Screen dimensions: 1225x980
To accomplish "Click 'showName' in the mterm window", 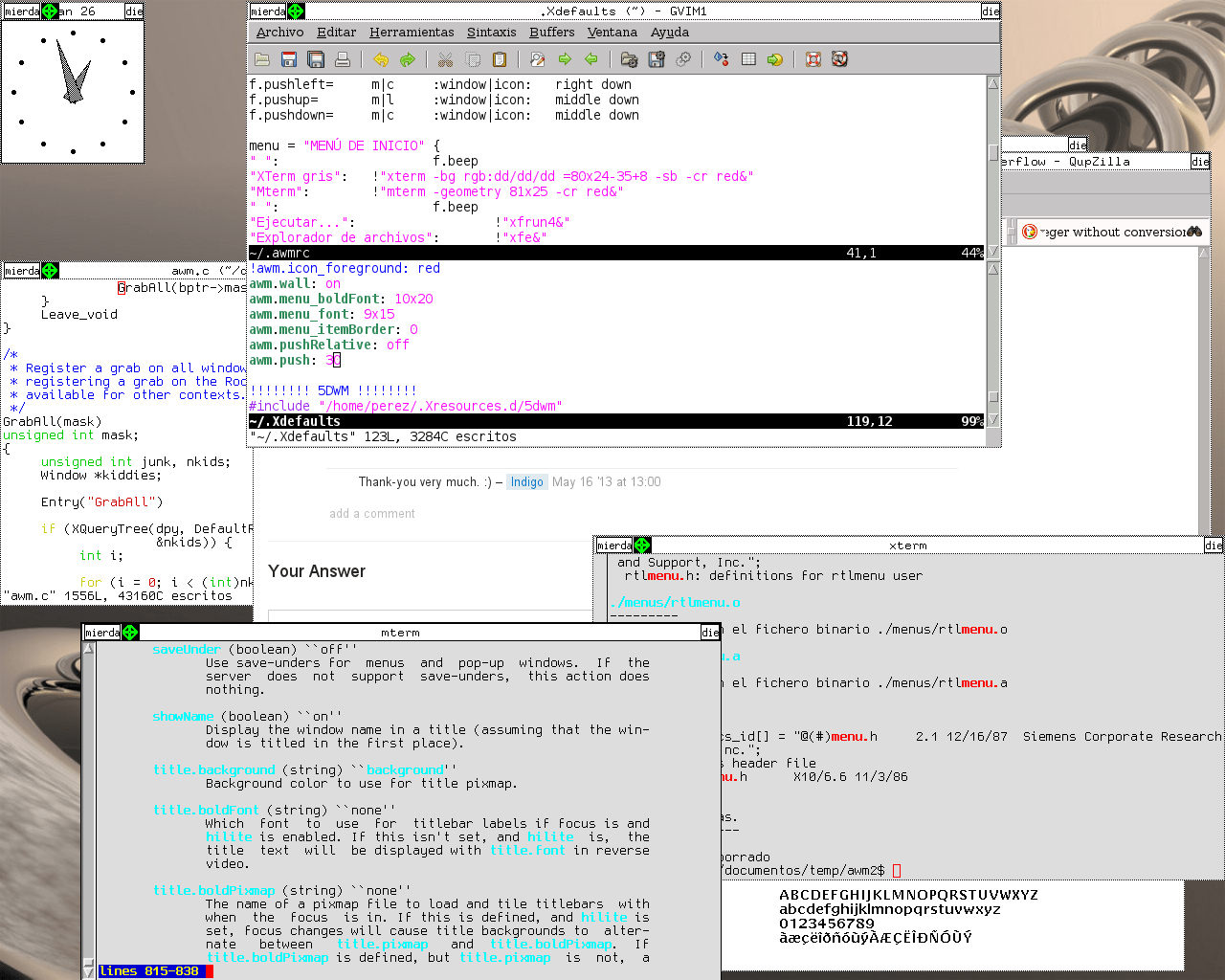I will [x=183, y=717].
